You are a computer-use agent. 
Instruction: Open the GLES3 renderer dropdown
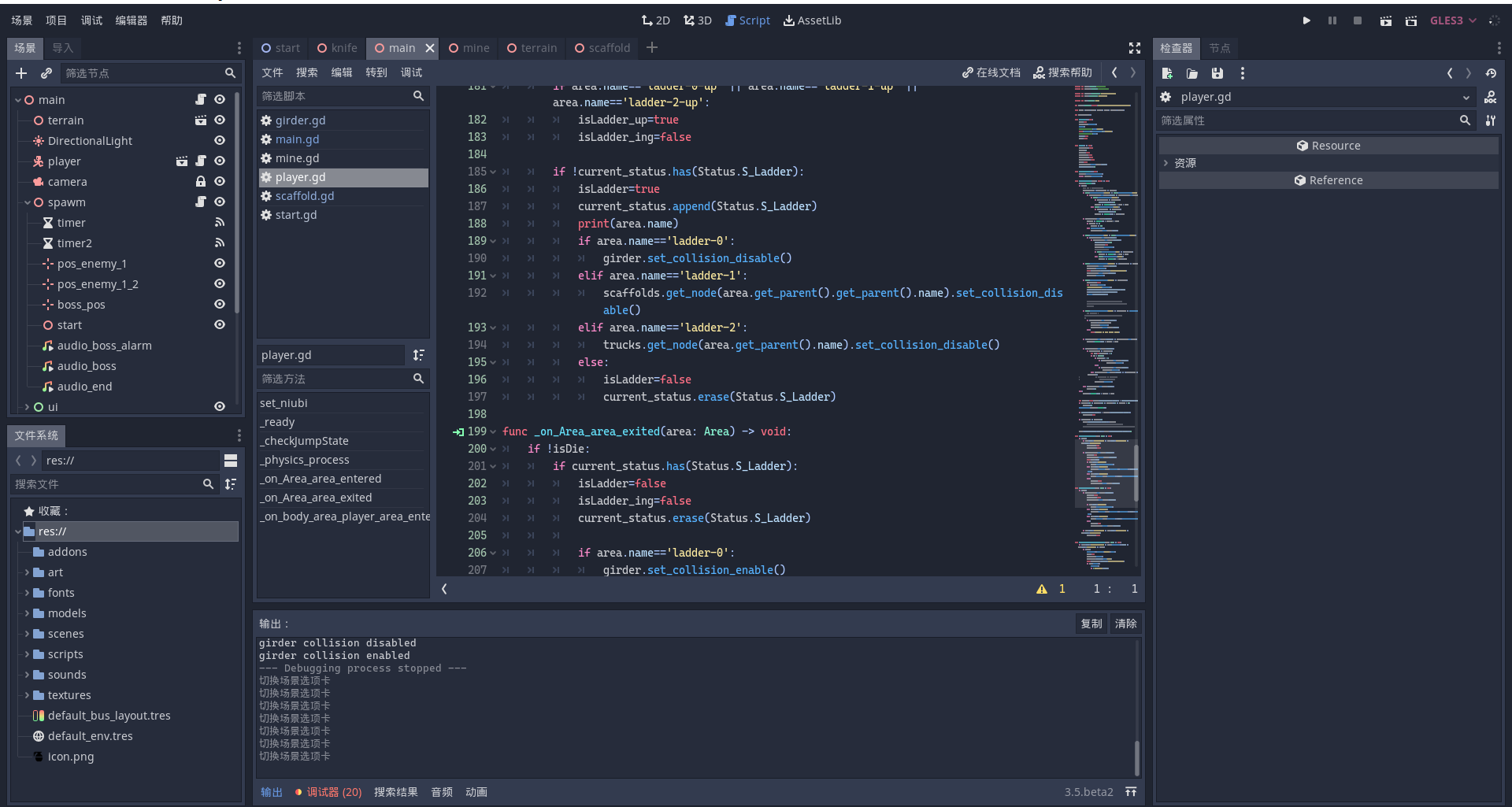click(1453, 20)
